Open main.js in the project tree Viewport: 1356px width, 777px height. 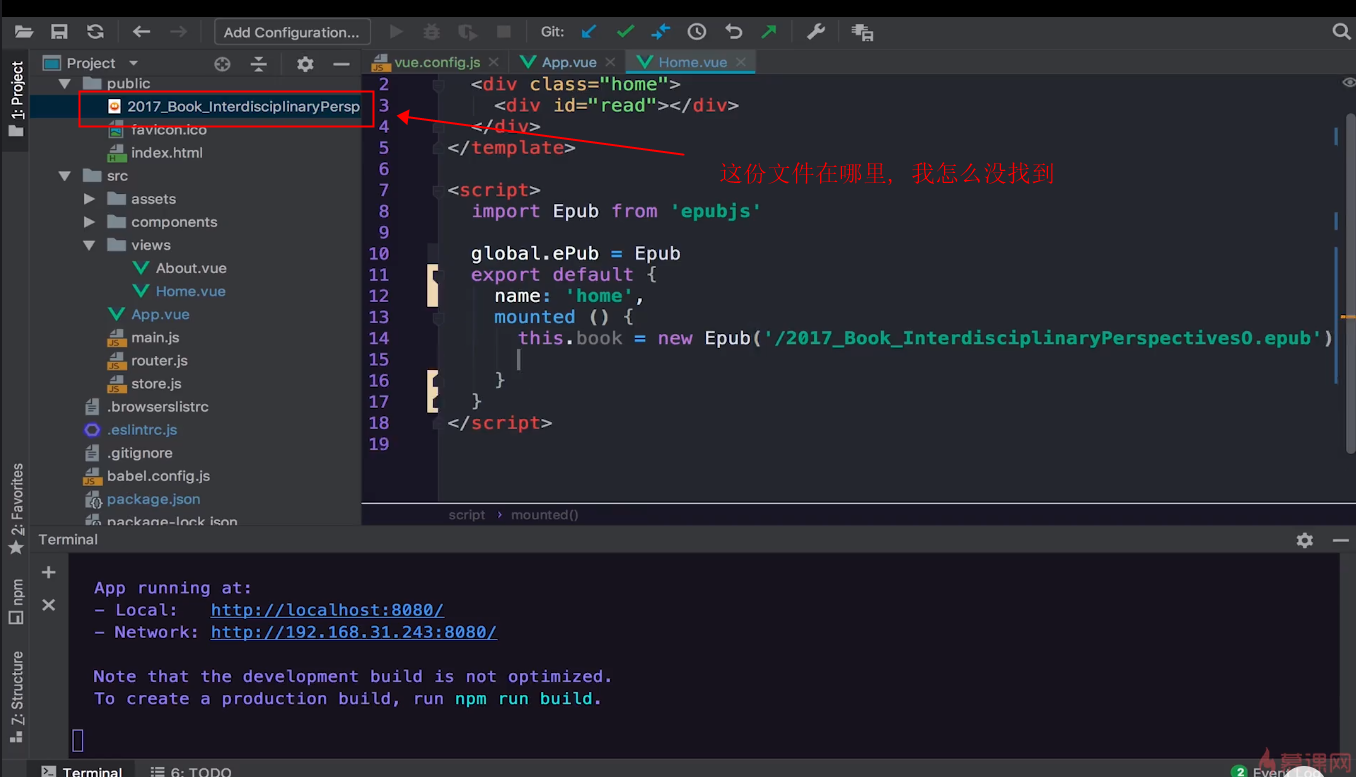pyautogui.click(x=155, y=337)
